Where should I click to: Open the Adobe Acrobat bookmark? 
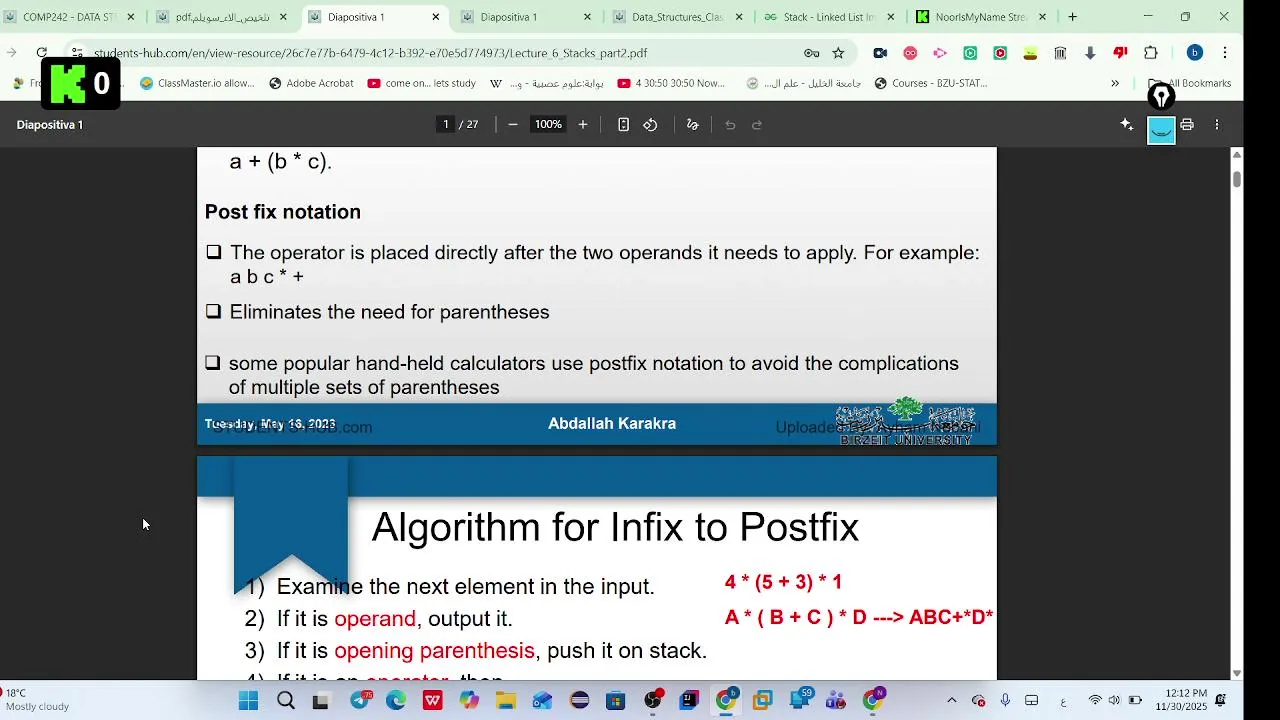(311, 83)
